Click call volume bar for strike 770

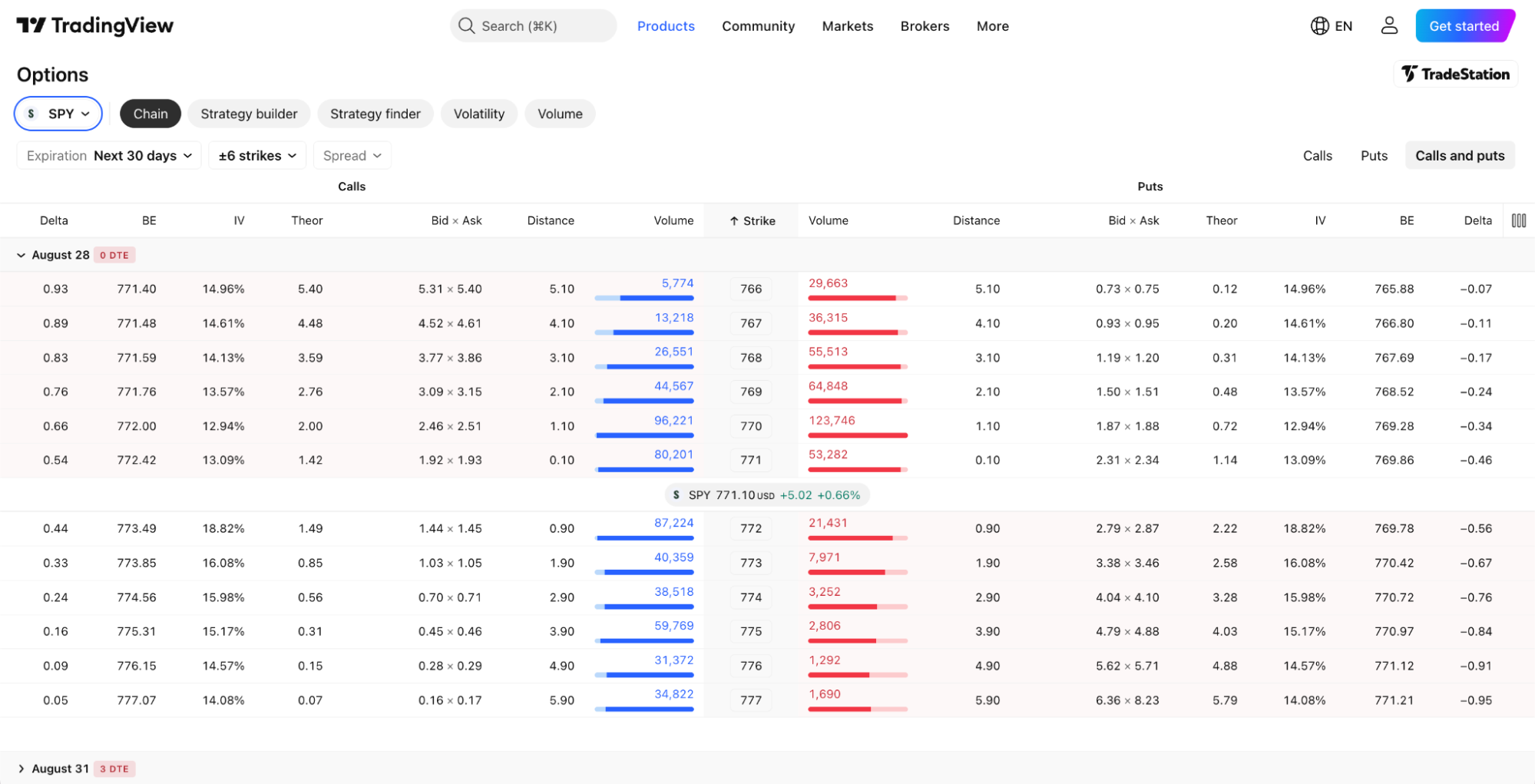click(644, 435)
